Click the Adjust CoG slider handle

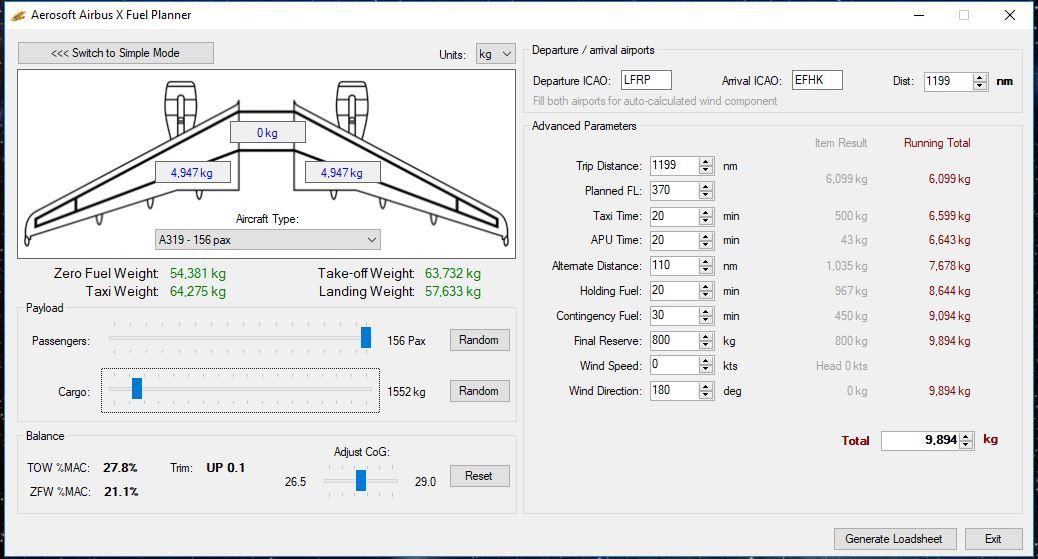coord(361,480)
